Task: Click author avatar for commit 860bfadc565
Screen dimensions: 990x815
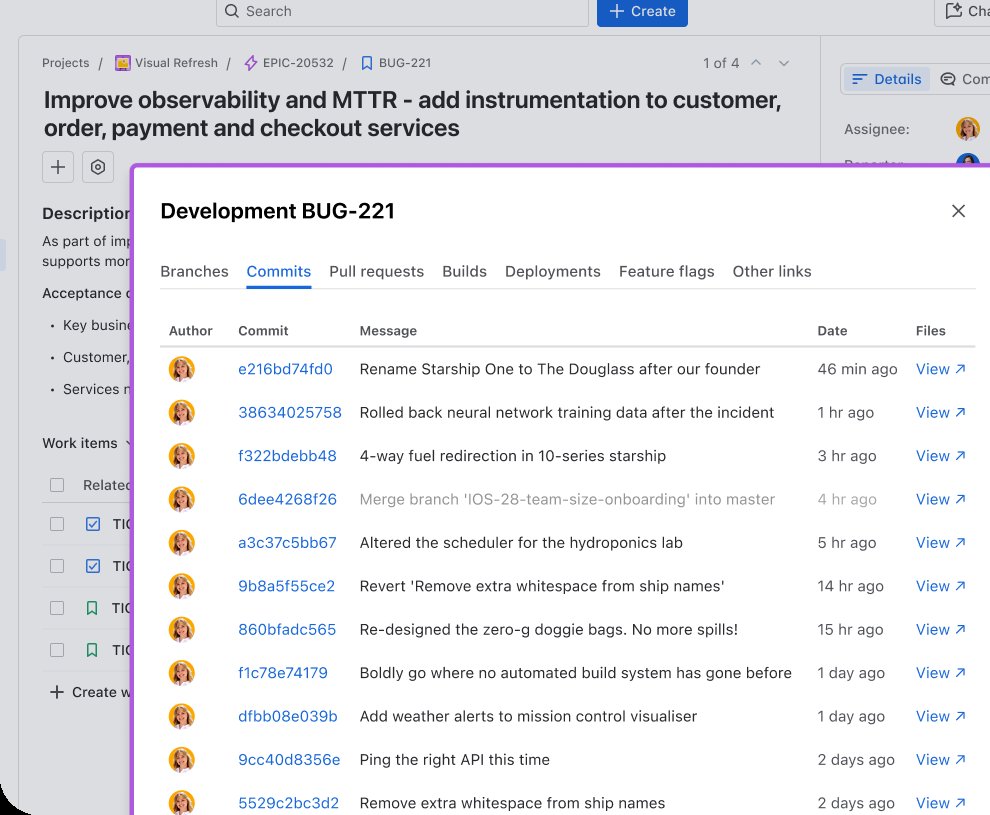Action: tap(182, 629)
